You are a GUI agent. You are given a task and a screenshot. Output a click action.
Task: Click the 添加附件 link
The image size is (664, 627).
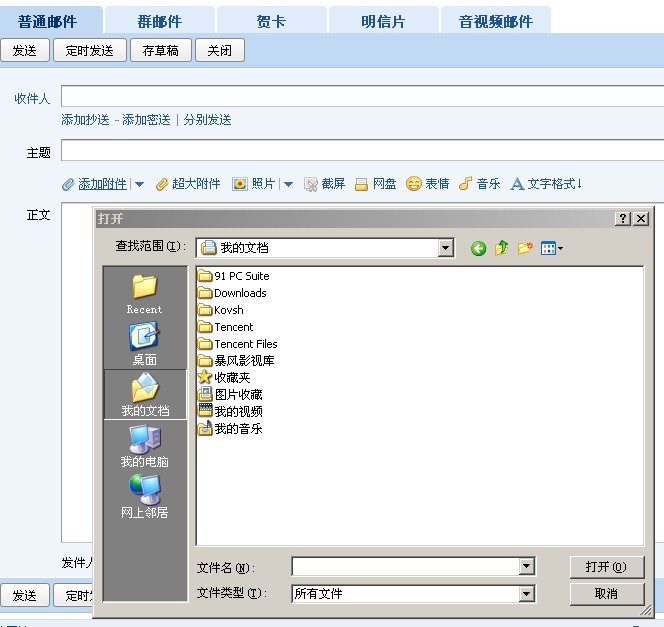102,184
